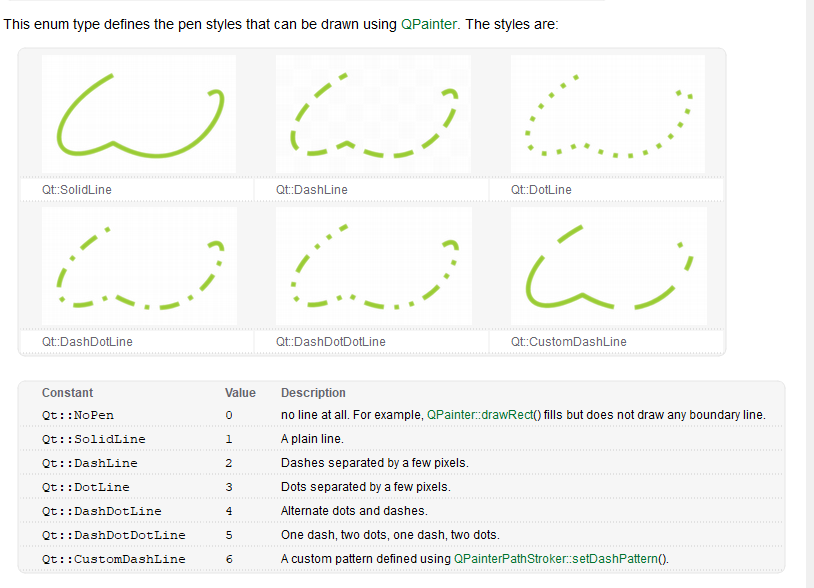Select the Qt::DotLine image caption

coord(541,190)
